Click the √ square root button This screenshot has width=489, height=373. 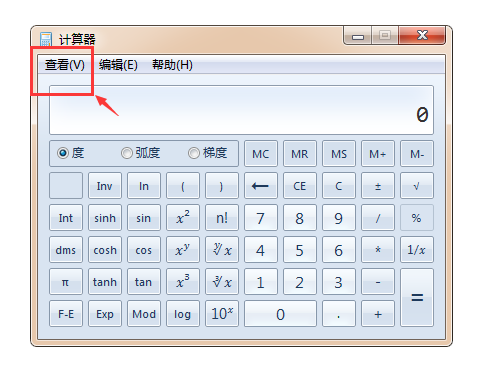(417, 186)
